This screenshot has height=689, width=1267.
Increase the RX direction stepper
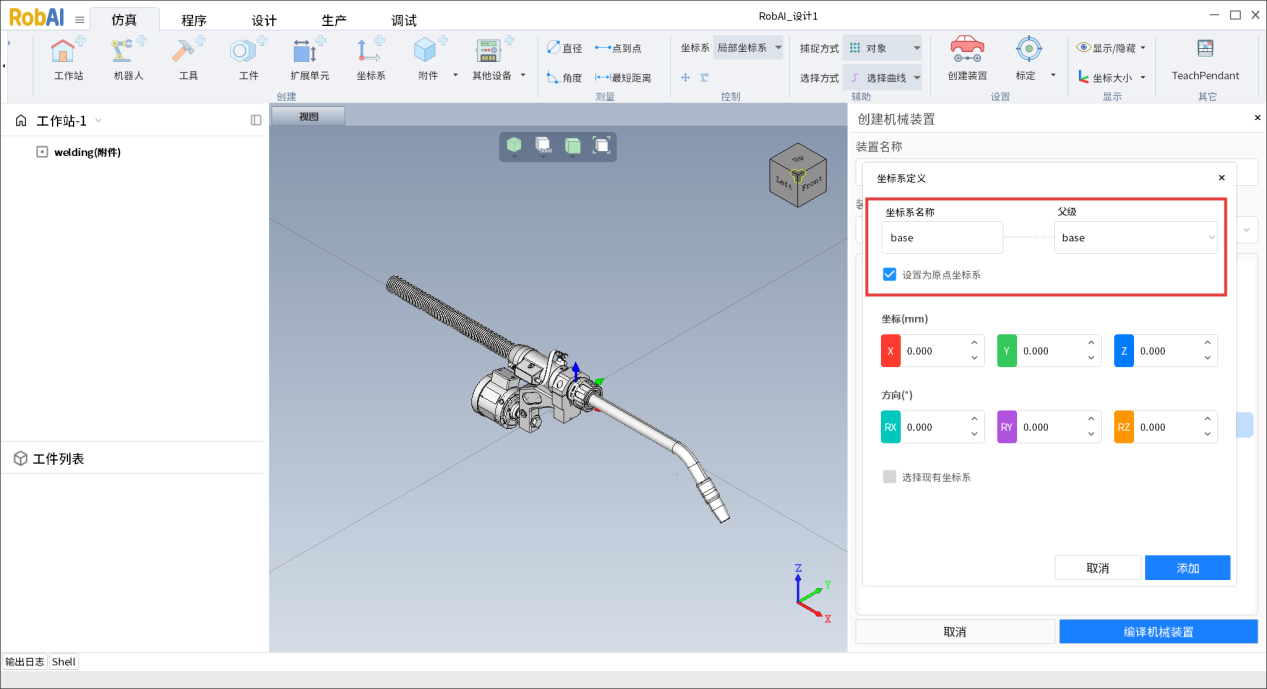click(x=975, y=419)
